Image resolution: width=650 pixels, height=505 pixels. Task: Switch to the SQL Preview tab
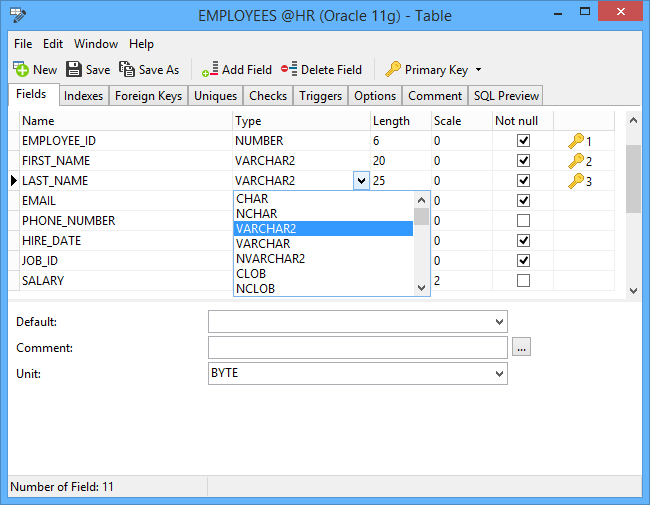pyautogui.click(x=506, y=96)
